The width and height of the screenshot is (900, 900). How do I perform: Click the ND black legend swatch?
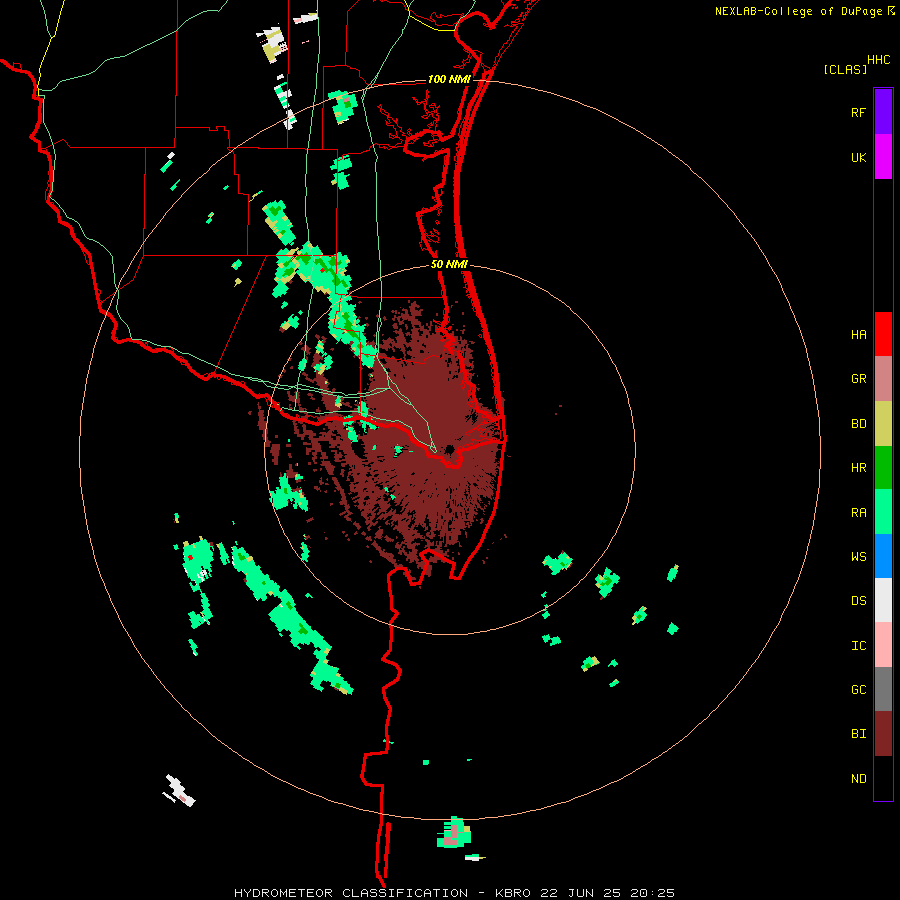[883, 778]
